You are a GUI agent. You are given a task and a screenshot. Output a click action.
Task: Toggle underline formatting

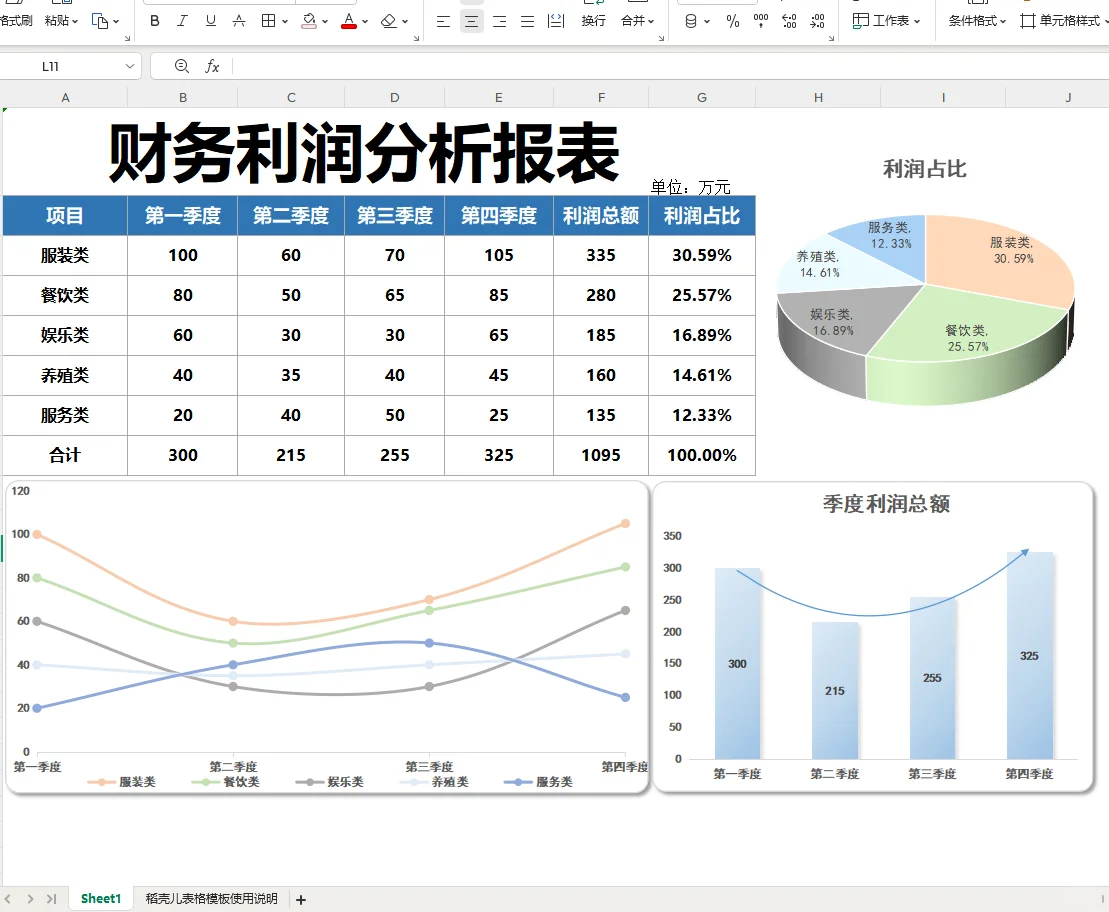211,21
